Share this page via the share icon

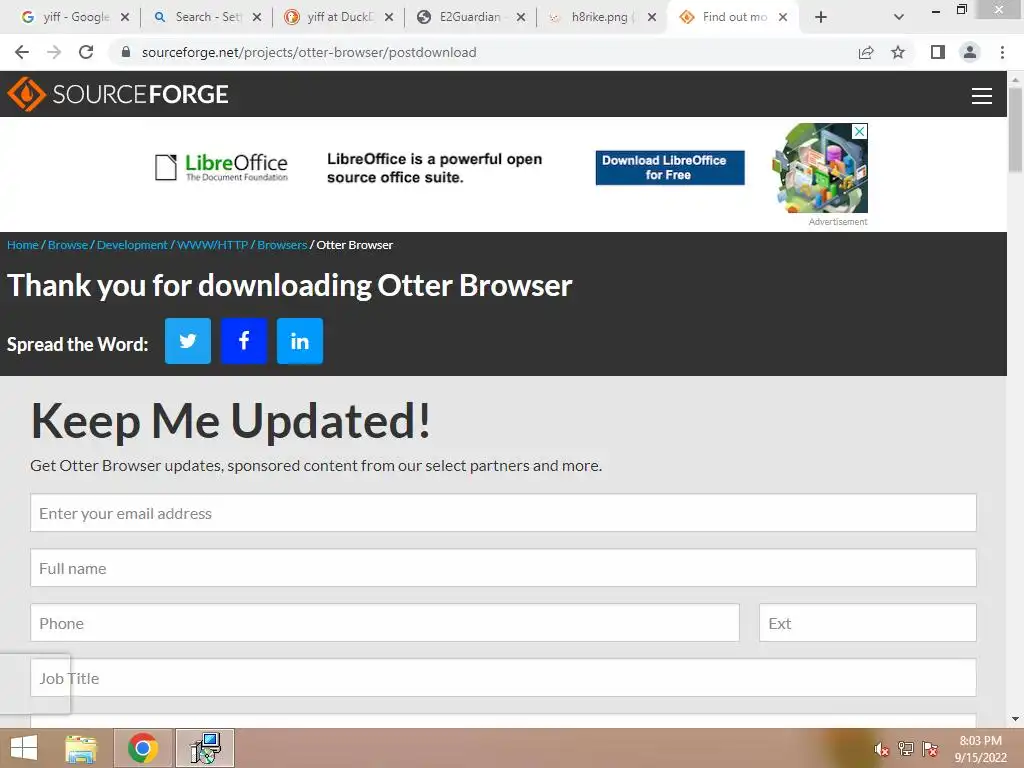[866, 52]
